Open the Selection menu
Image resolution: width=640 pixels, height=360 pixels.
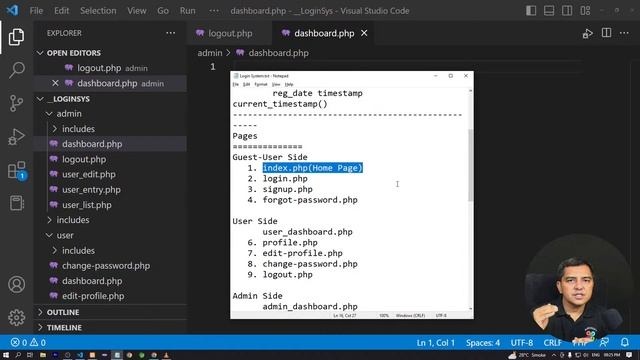click(98, 11)
